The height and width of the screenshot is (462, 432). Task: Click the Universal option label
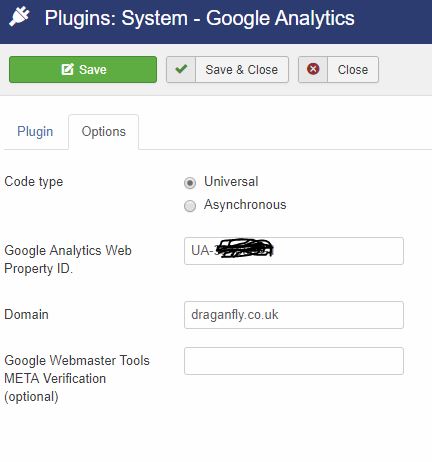coord(231,182)
